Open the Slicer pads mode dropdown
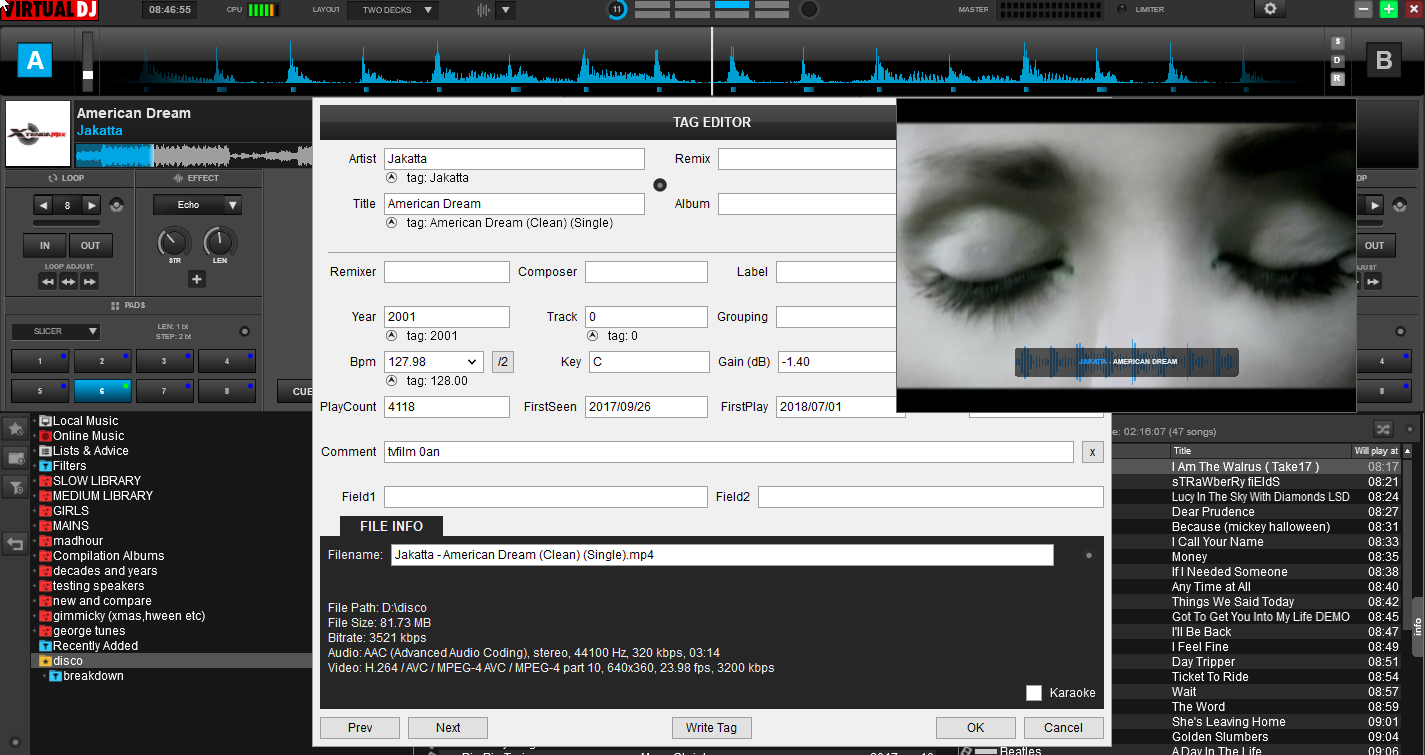The height and width of the screenshot is (755, 1425). click(56, 331)
